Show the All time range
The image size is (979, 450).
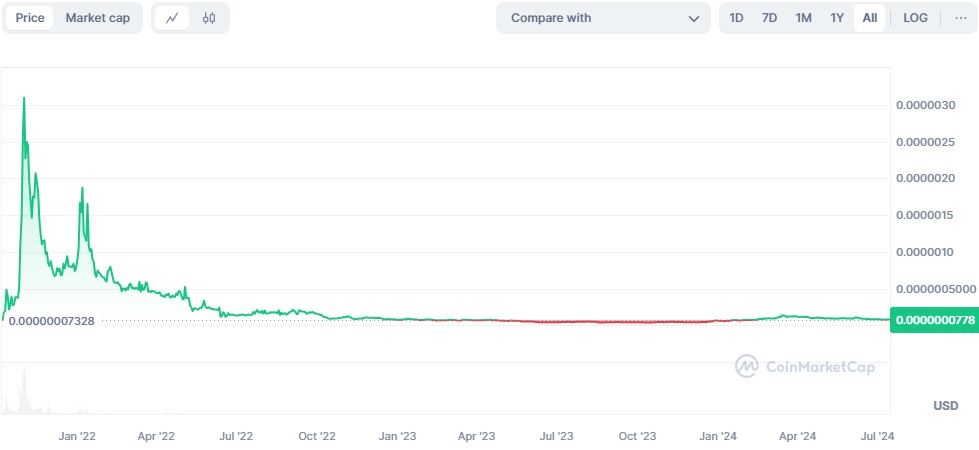point(870,18)
